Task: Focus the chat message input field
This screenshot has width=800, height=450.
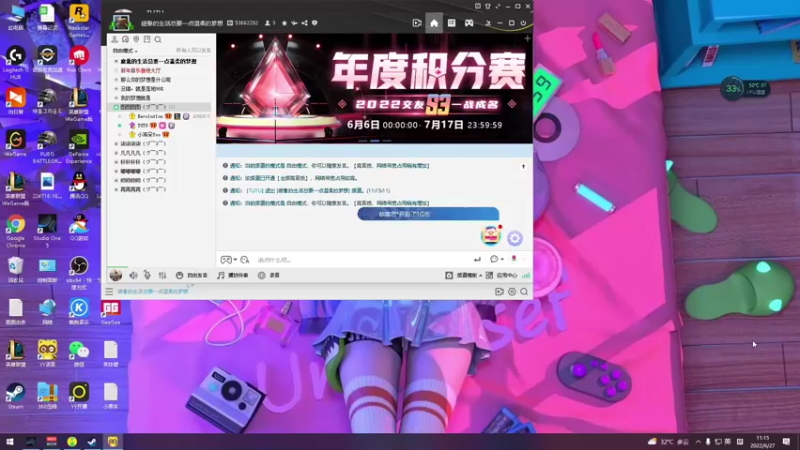Action: [360, 260]
